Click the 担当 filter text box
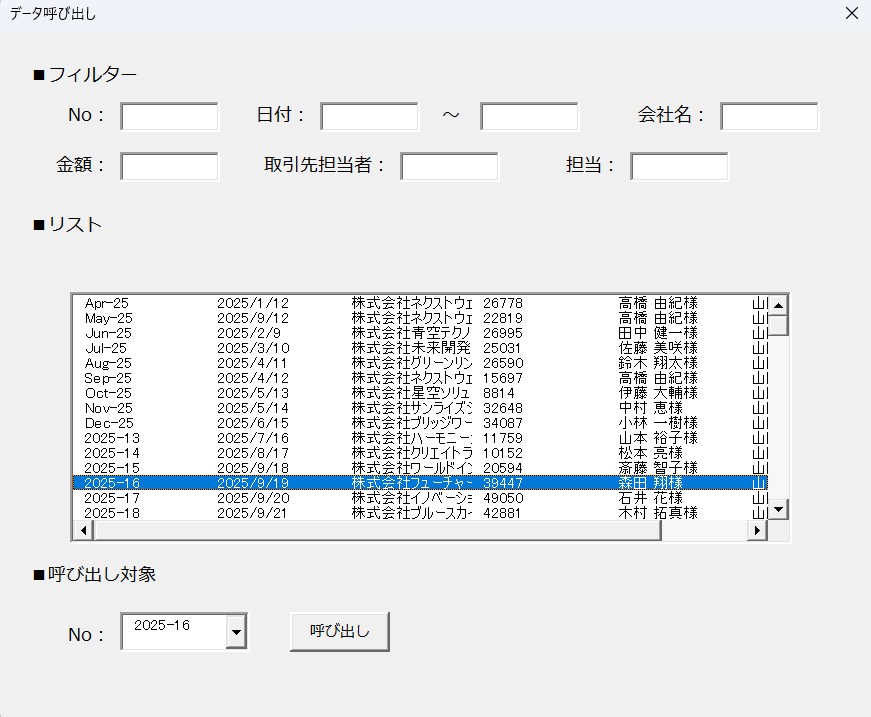The image size is (871, 717). point(679,166)
